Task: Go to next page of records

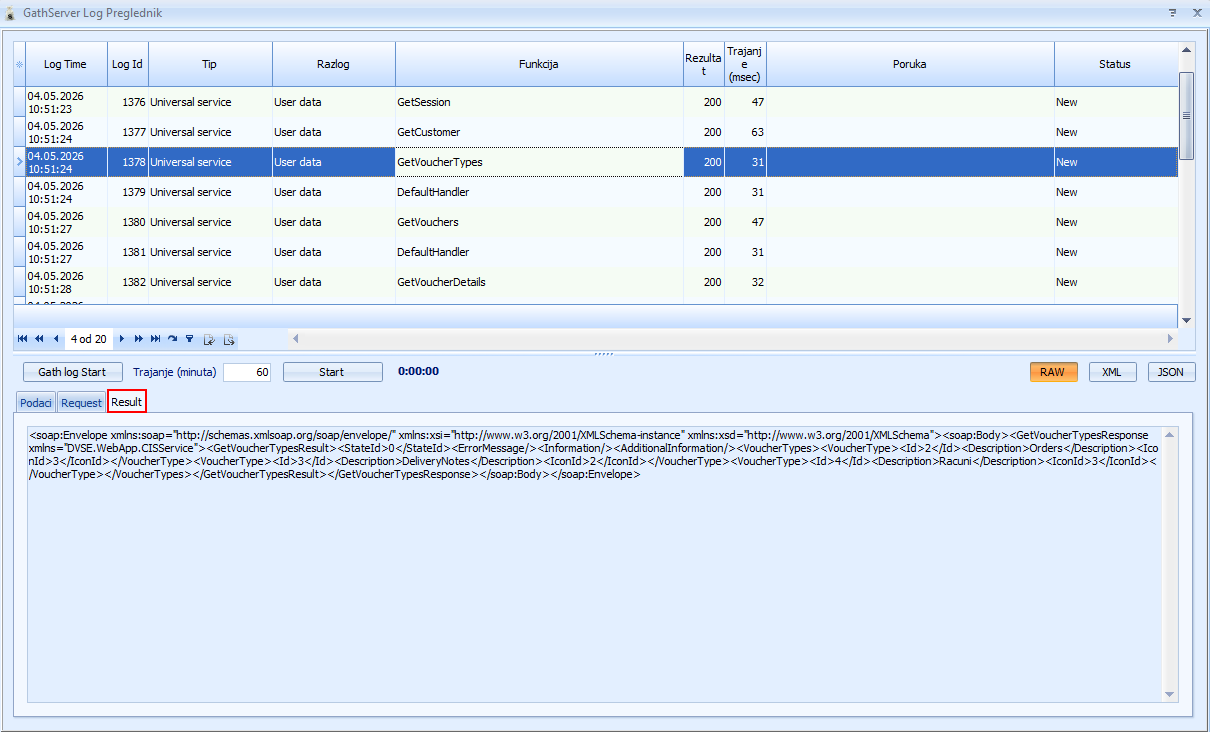Action: (139, 339)
